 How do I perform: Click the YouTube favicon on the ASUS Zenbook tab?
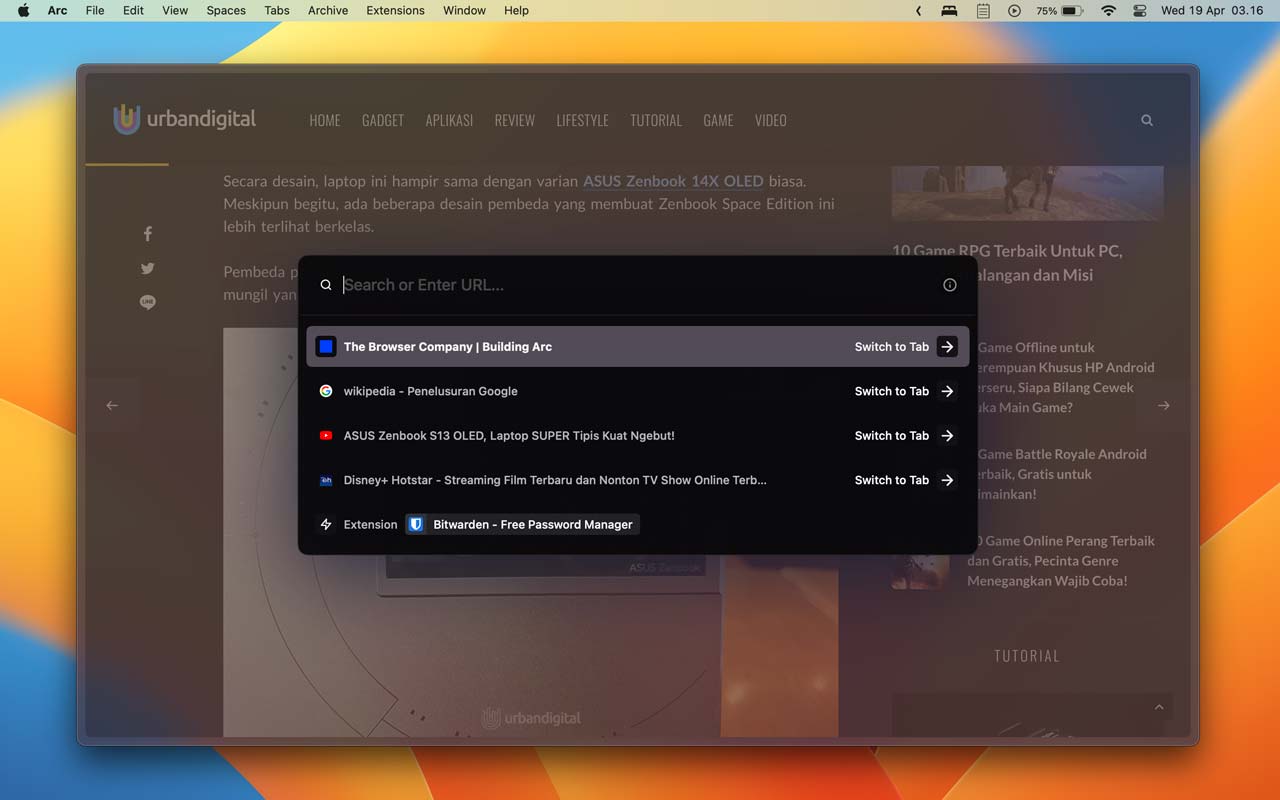[x=325, y=435]
